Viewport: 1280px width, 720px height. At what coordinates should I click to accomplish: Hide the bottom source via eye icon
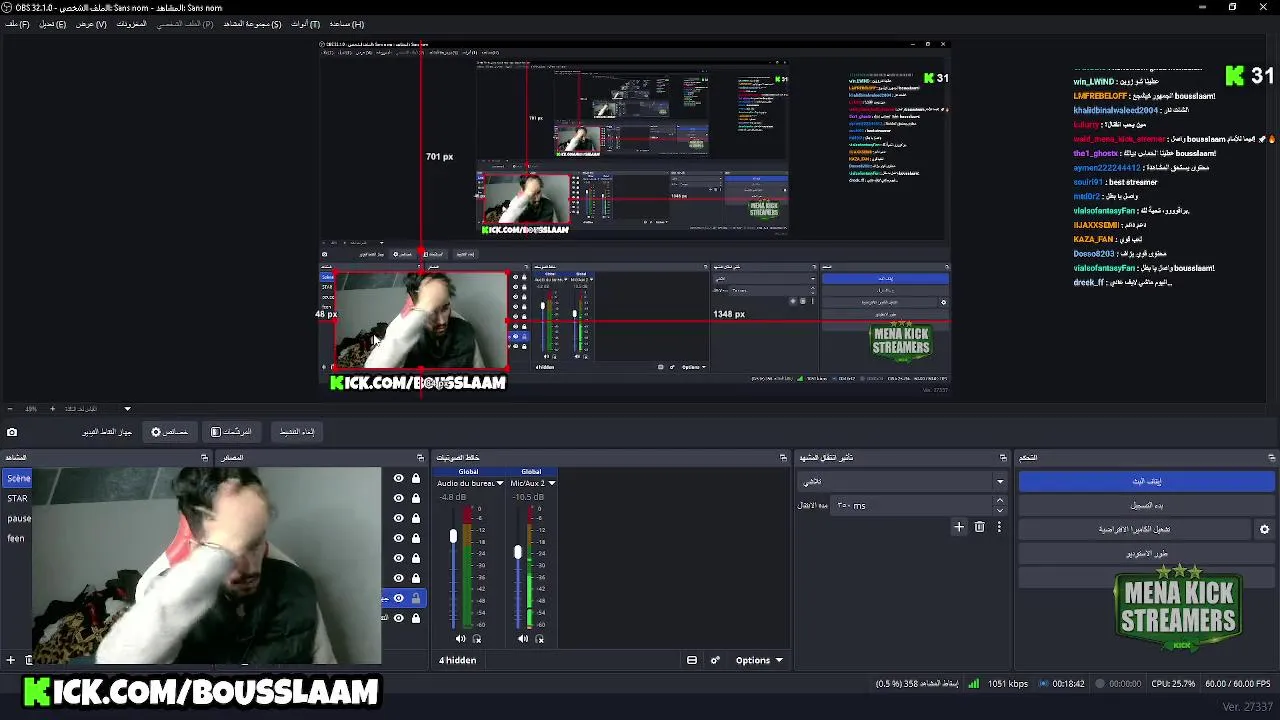coord(399,618)
